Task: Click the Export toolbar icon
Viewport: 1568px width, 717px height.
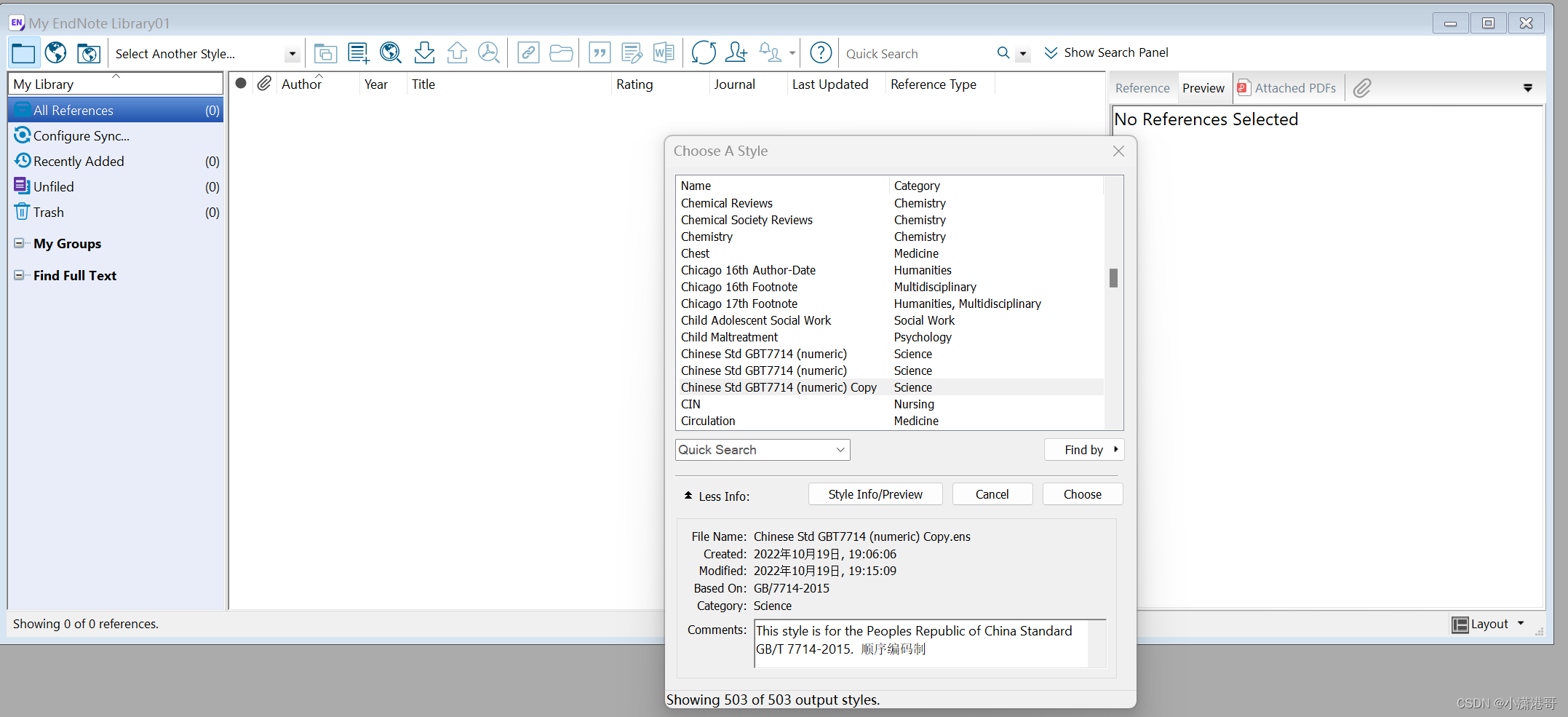Action: pyautogui.click(x=457, y=53)
